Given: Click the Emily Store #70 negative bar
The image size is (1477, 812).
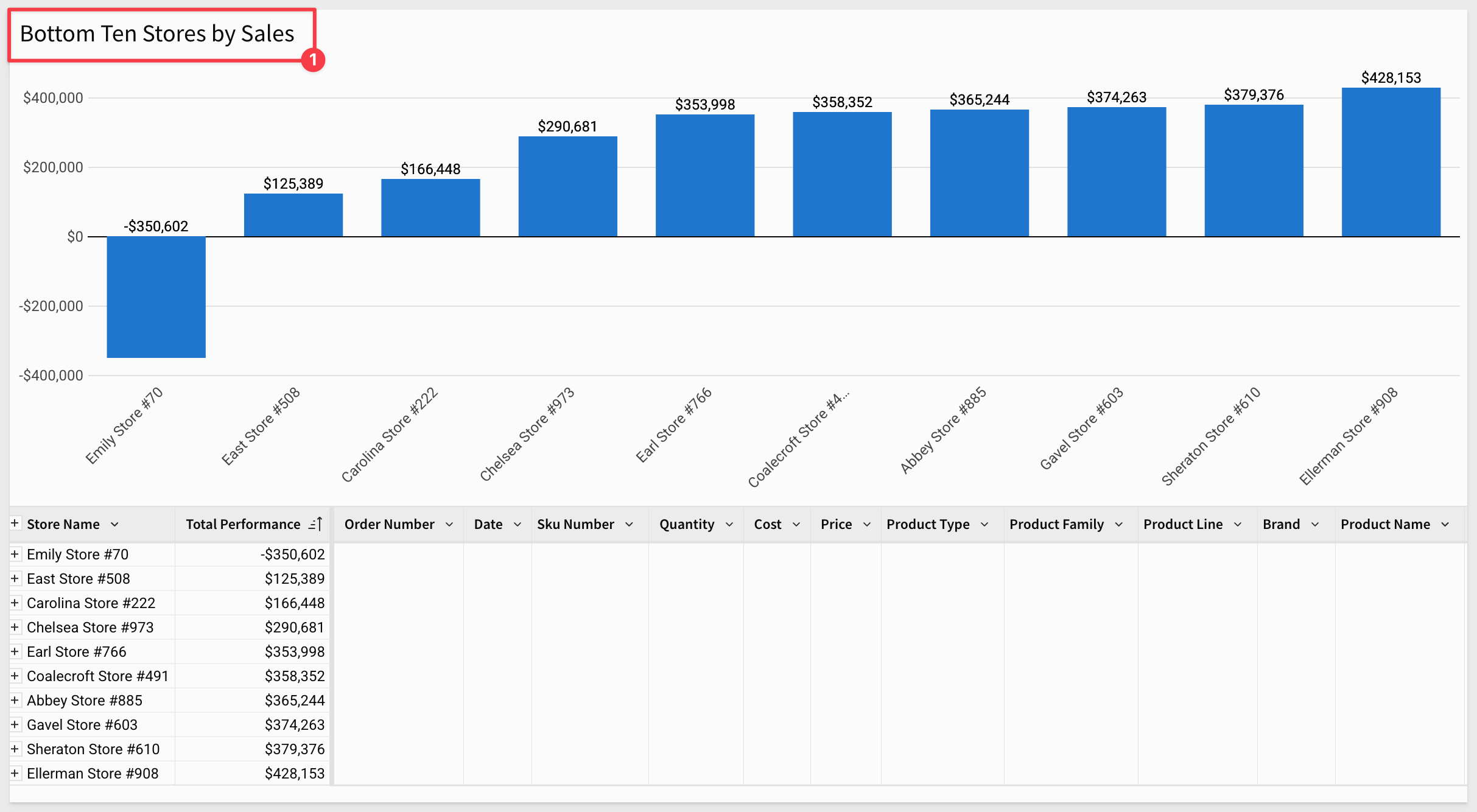Looking at the screenshot, I should coord(156,297).
